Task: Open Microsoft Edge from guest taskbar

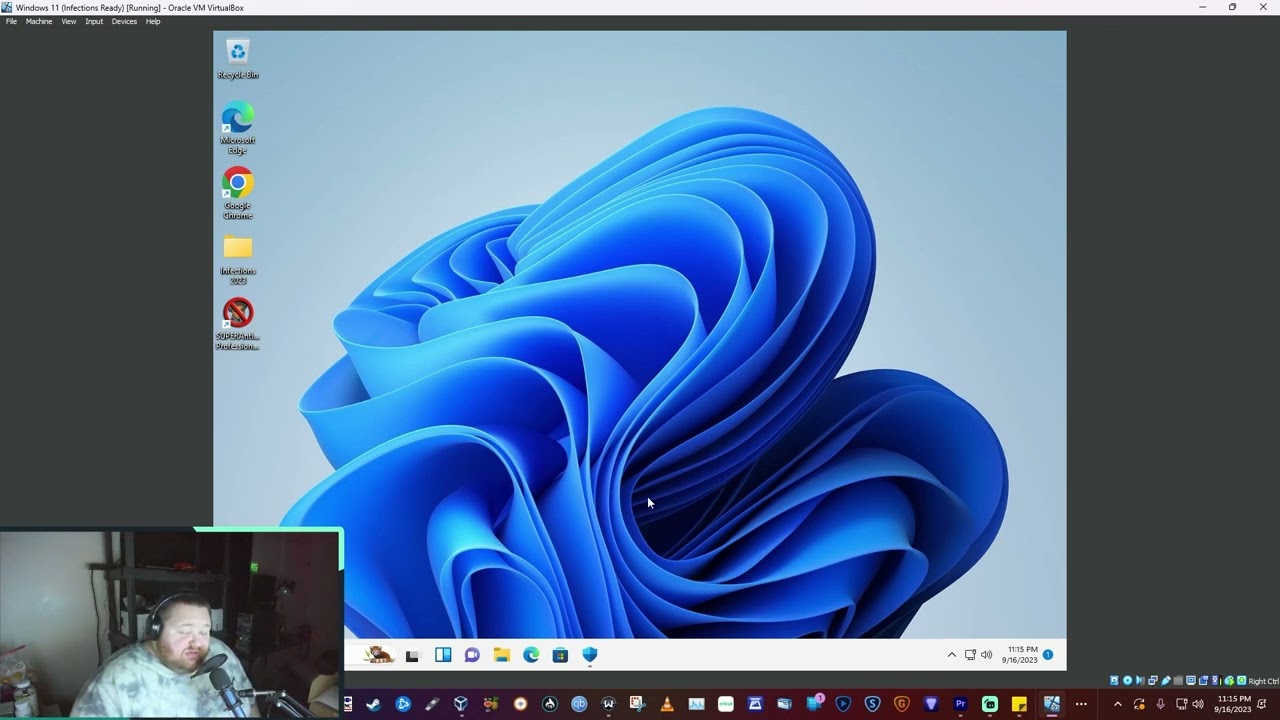Action: tap(531, 655)
